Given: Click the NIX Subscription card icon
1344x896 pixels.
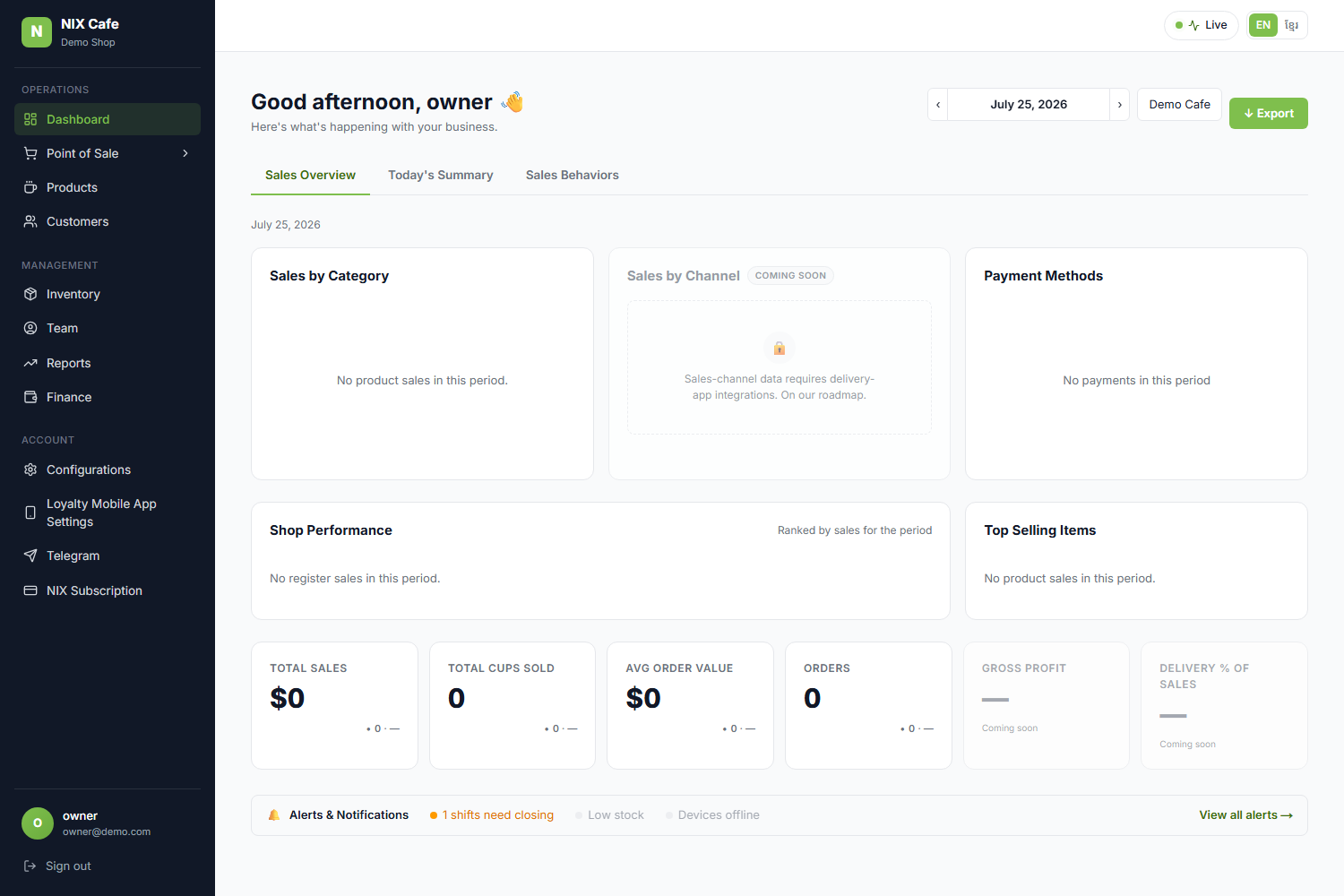Looking at the screenshot, I should (x=30, y=590).
